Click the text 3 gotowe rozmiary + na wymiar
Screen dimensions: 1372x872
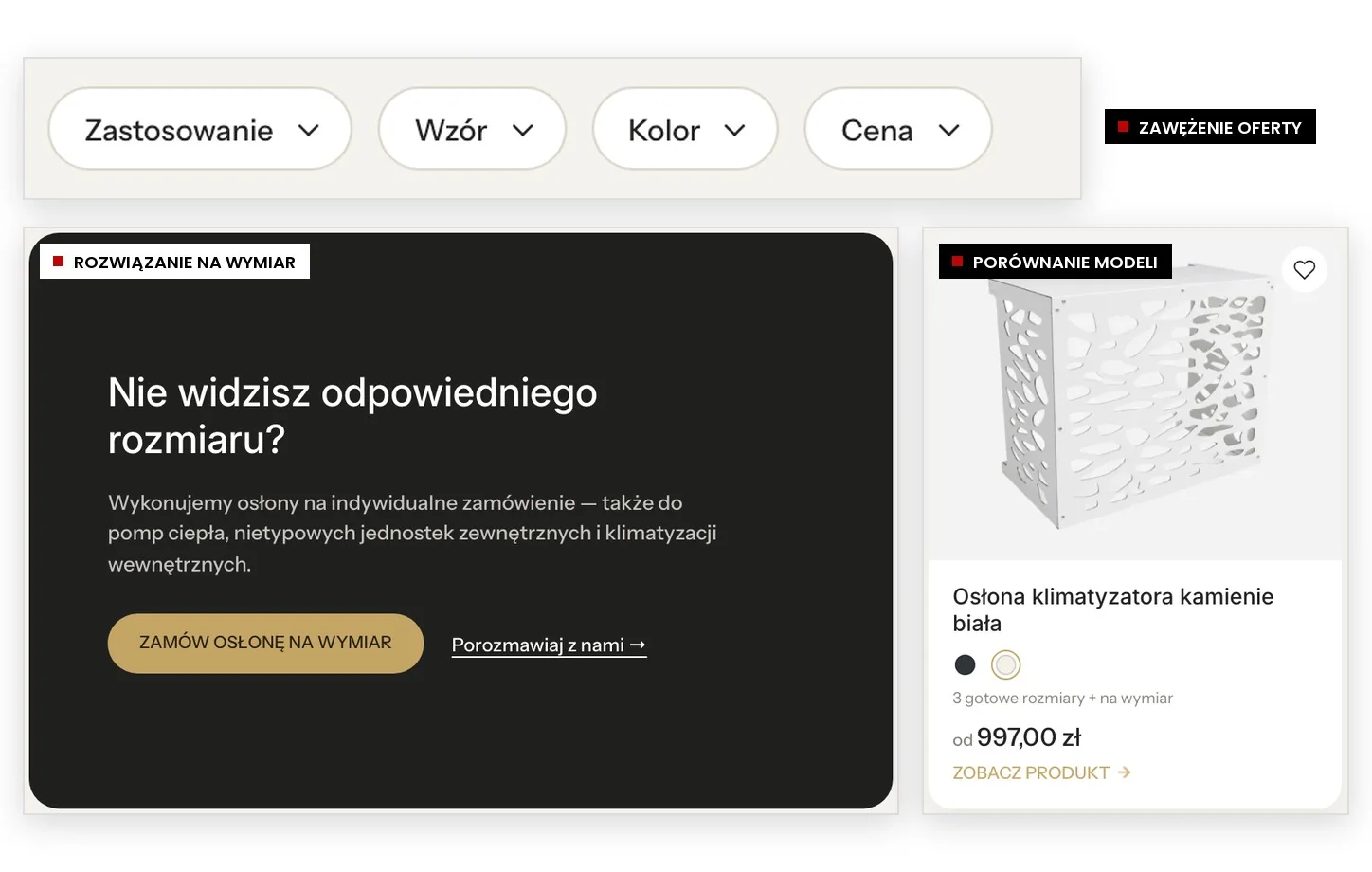(x=1062, y=699)
